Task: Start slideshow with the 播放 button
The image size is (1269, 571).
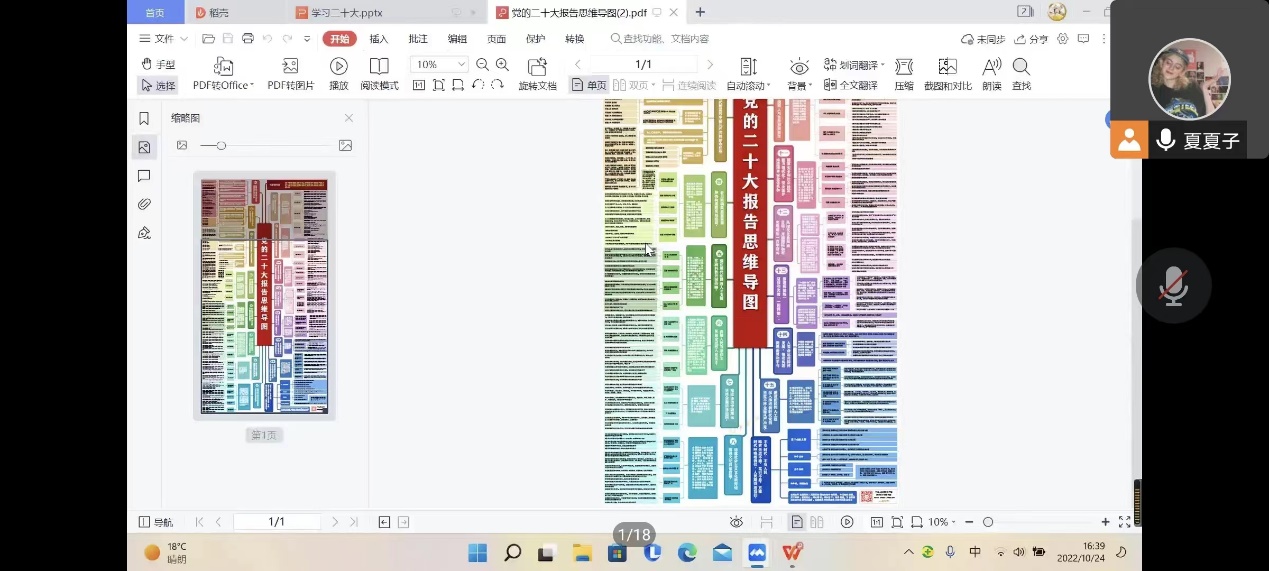Action: [339, 74]
